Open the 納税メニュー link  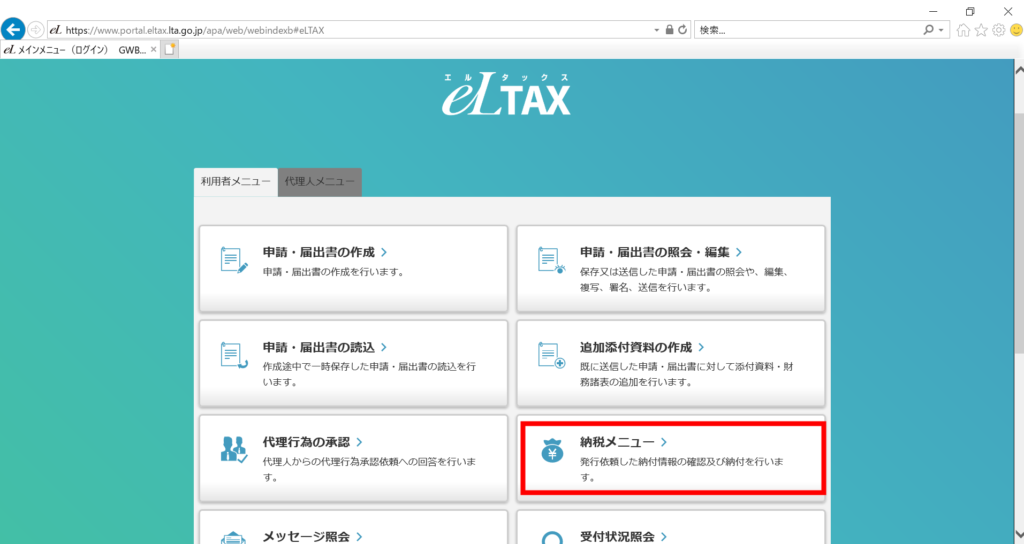coord(618,441)
